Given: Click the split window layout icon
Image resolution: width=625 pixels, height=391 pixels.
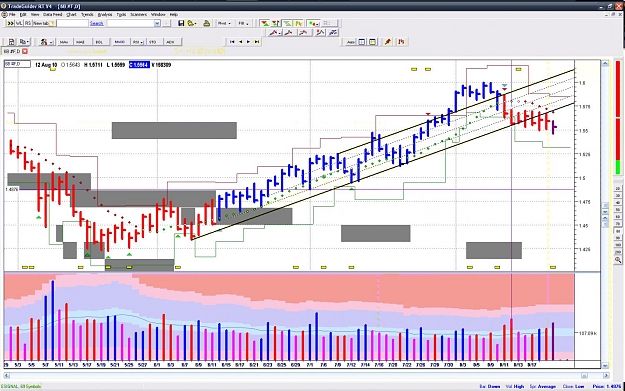Looking at the screenshot, I should pyautogui.click(x=362, y=42).
